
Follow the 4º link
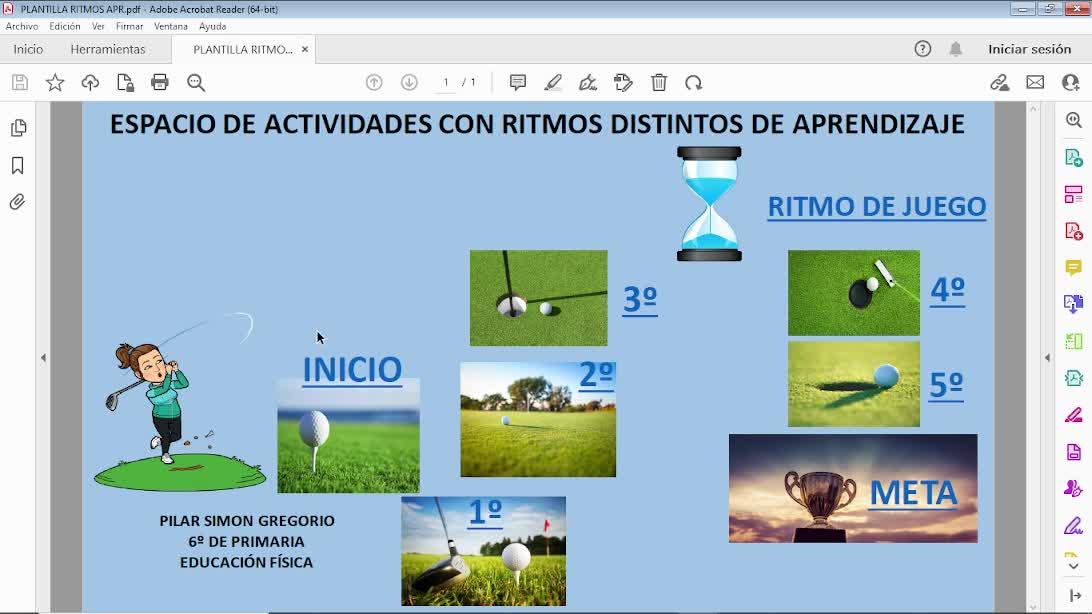[x=948, y=290]
